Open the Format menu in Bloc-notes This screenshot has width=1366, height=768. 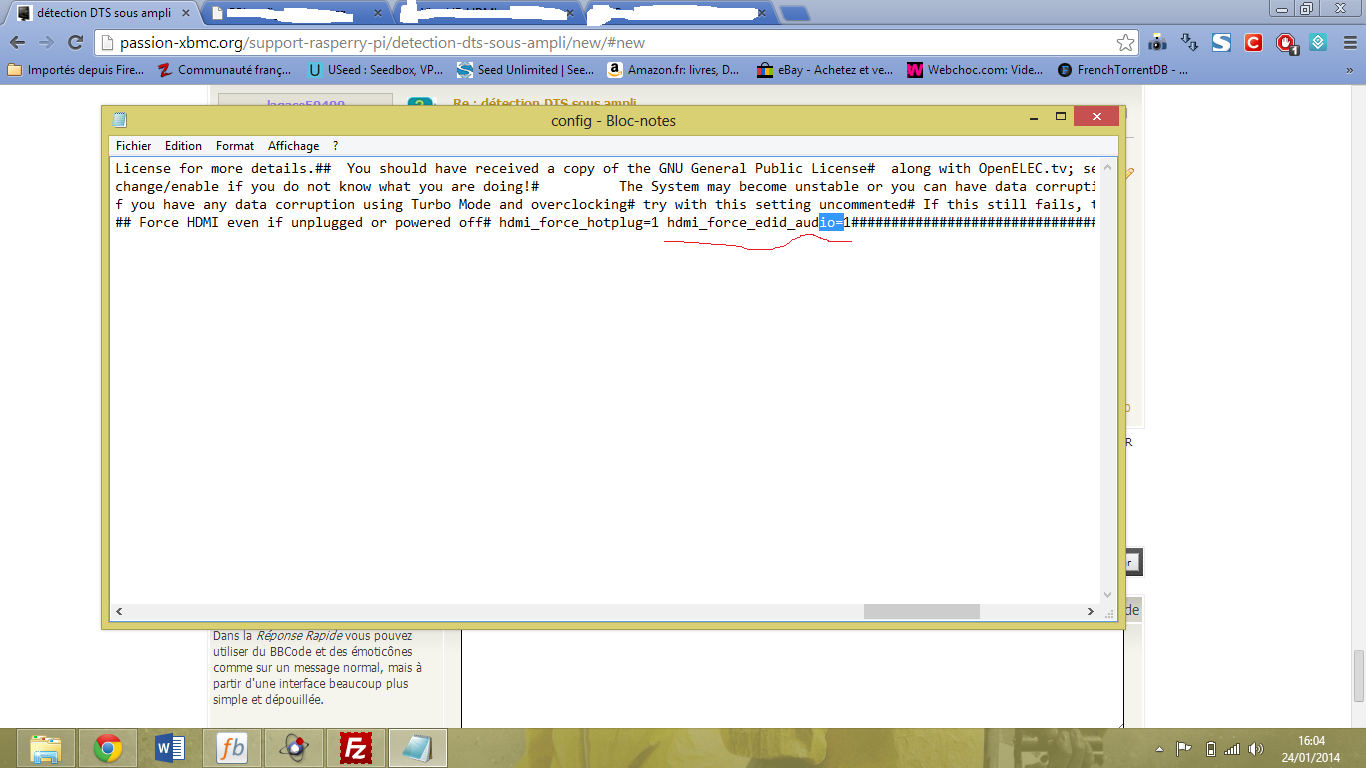235,146
